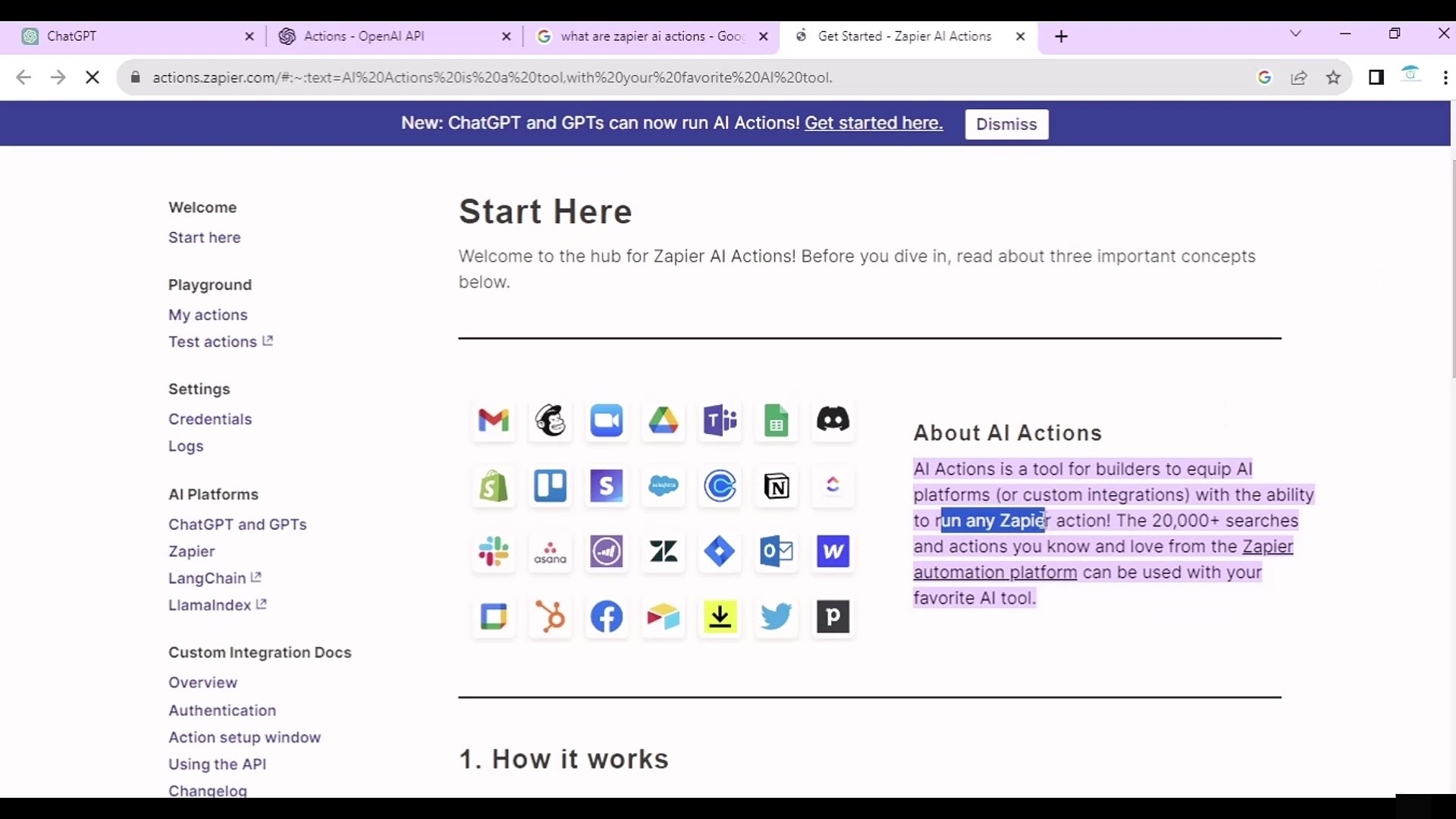The height and width of the screenshot is (819, 1456).
Task: Select the Shopify icon
Action: point(494,486)
